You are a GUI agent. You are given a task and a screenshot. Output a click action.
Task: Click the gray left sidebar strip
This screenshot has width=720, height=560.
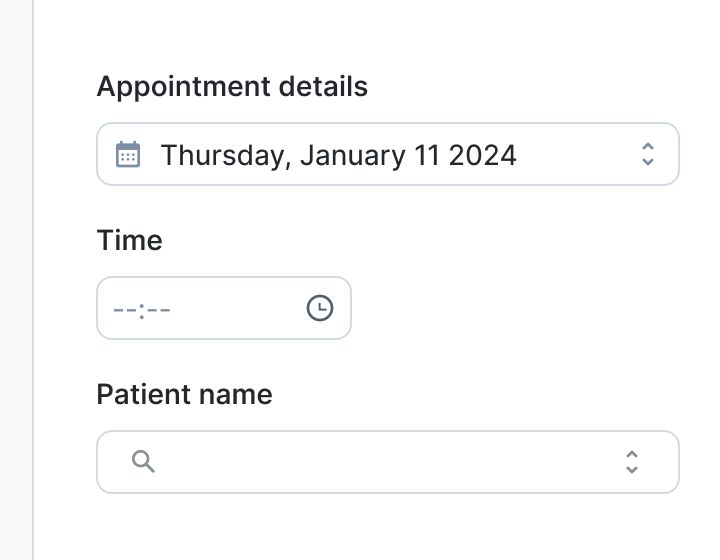[x=16, y=280]
